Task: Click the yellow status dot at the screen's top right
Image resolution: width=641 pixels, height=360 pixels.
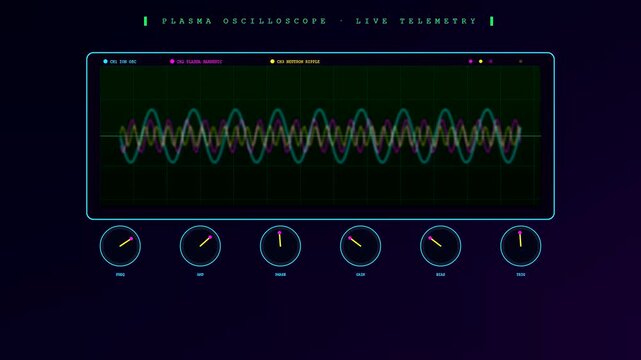Action: [x=481, y=61]
